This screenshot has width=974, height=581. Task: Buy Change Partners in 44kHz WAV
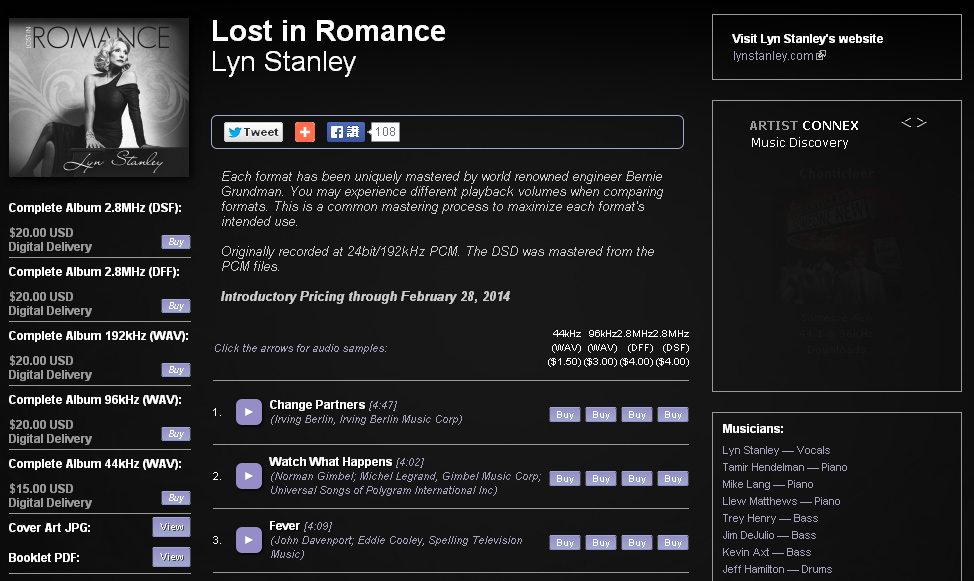click(x=565, y=414)
